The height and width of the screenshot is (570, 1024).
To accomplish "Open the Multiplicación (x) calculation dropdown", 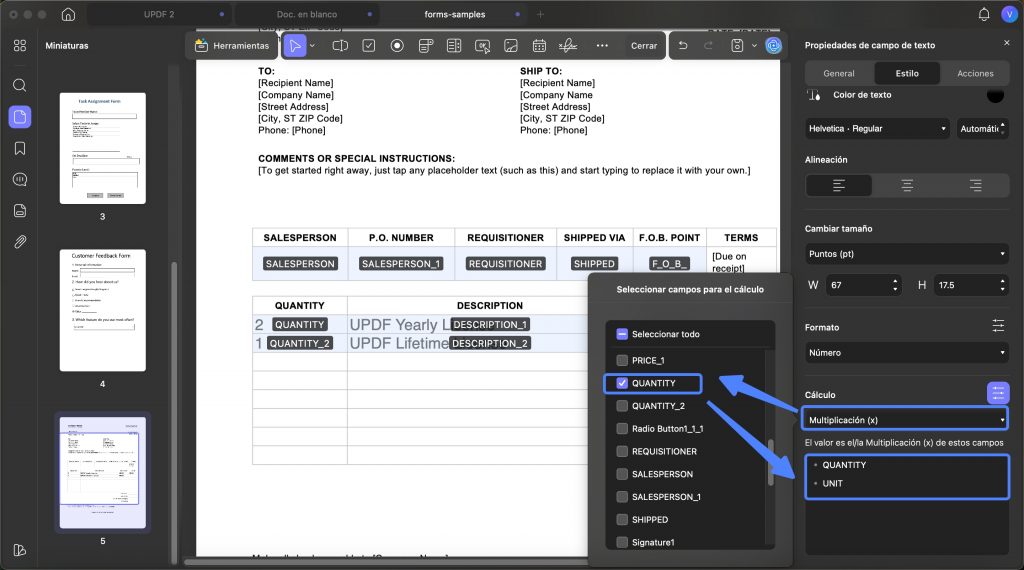I will pyautogui.click(x=905, y=420).
